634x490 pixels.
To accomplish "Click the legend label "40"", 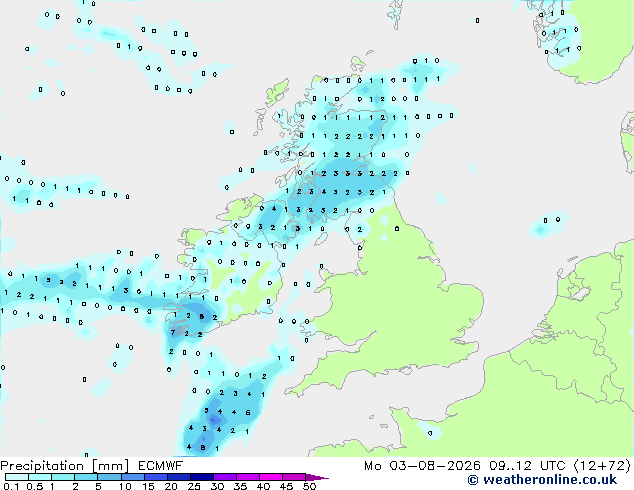I will (263, 486).
